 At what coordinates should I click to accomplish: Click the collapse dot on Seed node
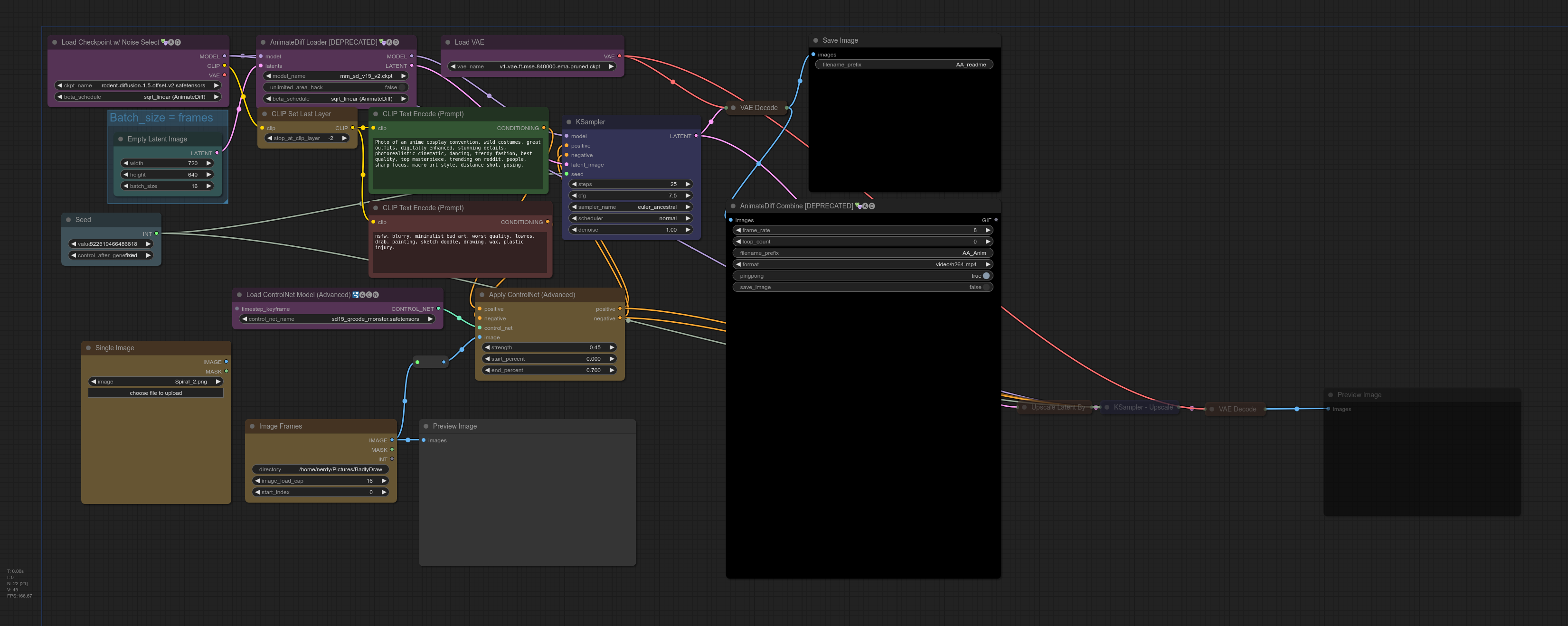[x=69, y=220]
